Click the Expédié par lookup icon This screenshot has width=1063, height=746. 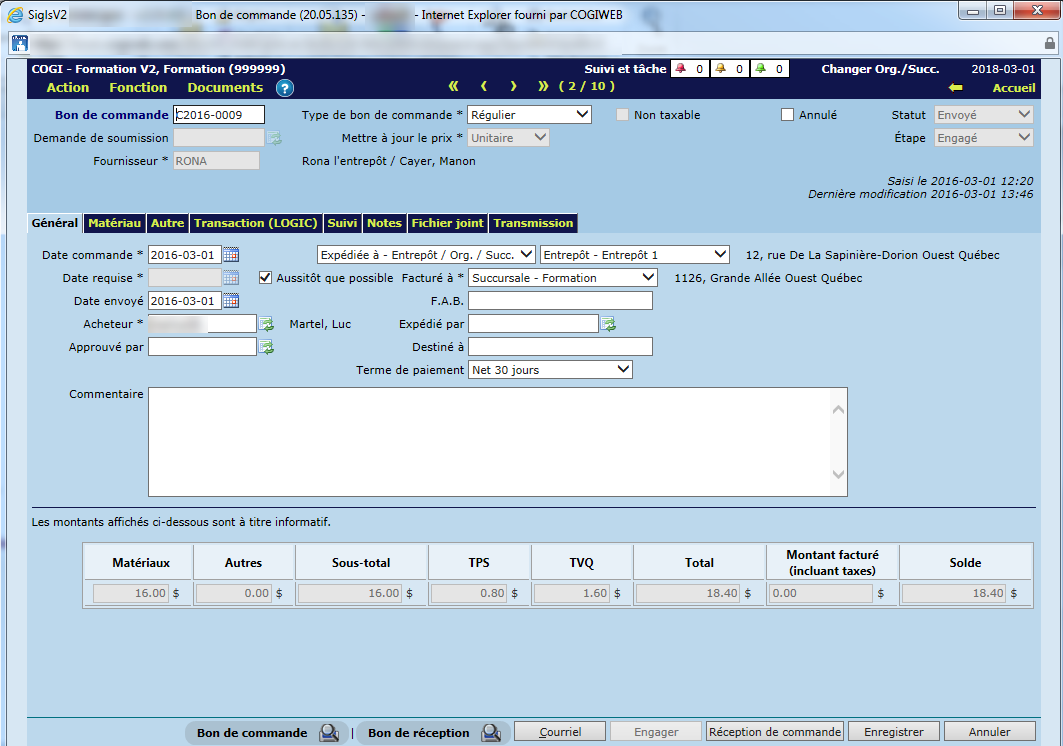pos(608,324)
